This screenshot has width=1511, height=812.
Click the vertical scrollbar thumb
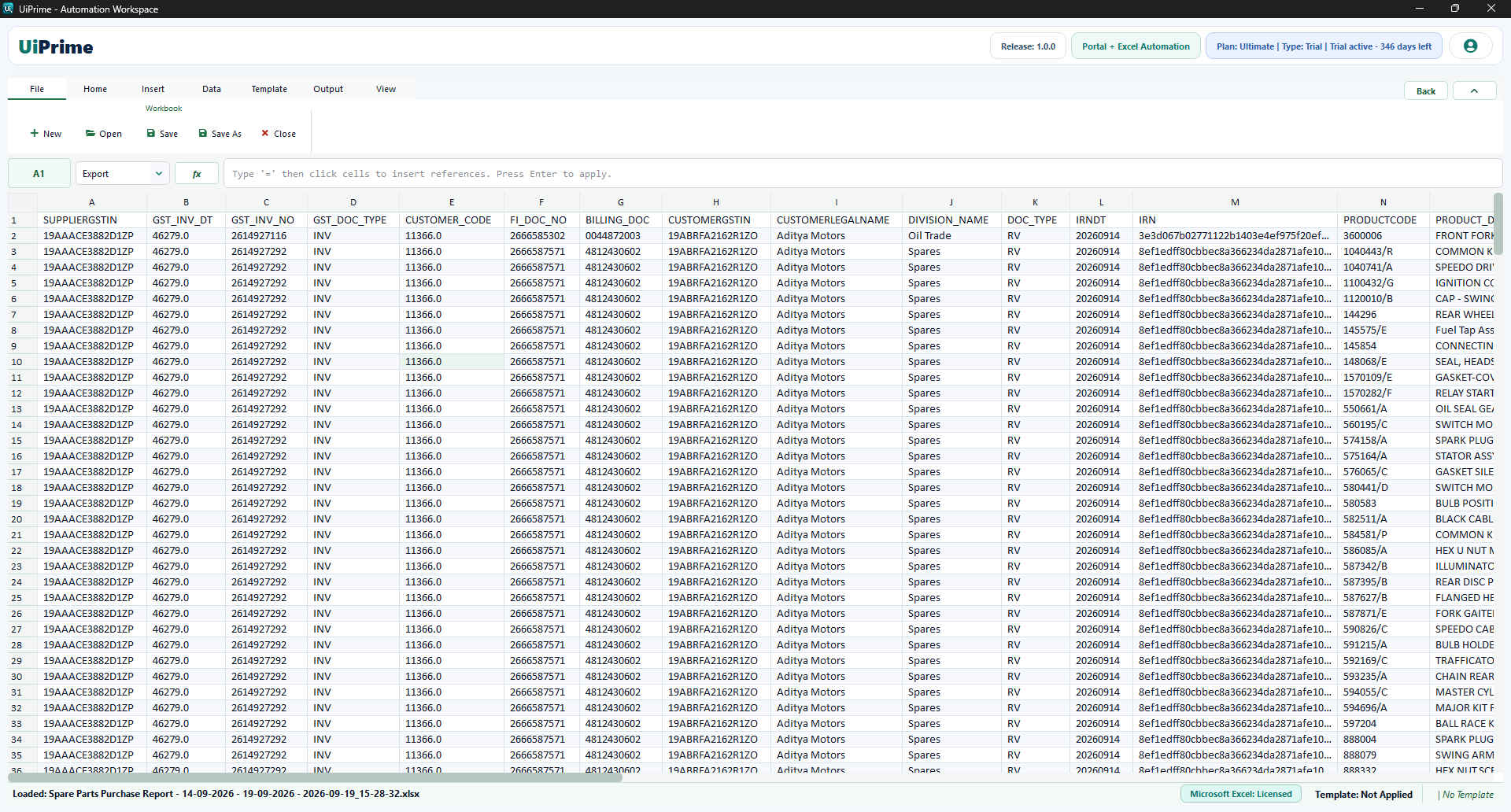pos(1498,224)
